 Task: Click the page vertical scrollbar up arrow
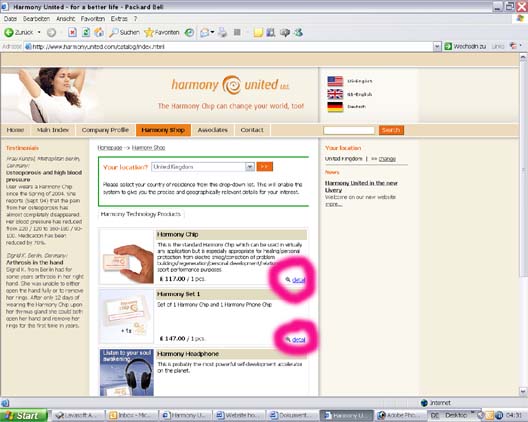[x=523, y=57]
